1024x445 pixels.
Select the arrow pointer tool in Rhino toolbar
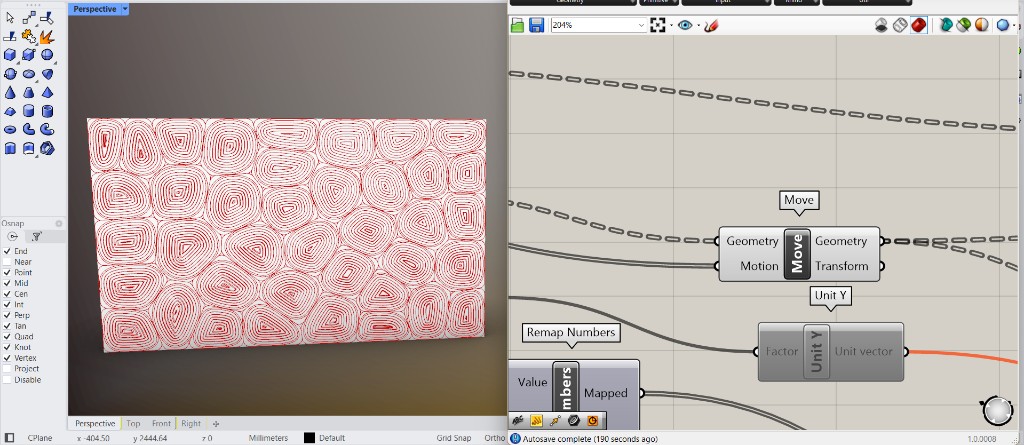(10, 18)
